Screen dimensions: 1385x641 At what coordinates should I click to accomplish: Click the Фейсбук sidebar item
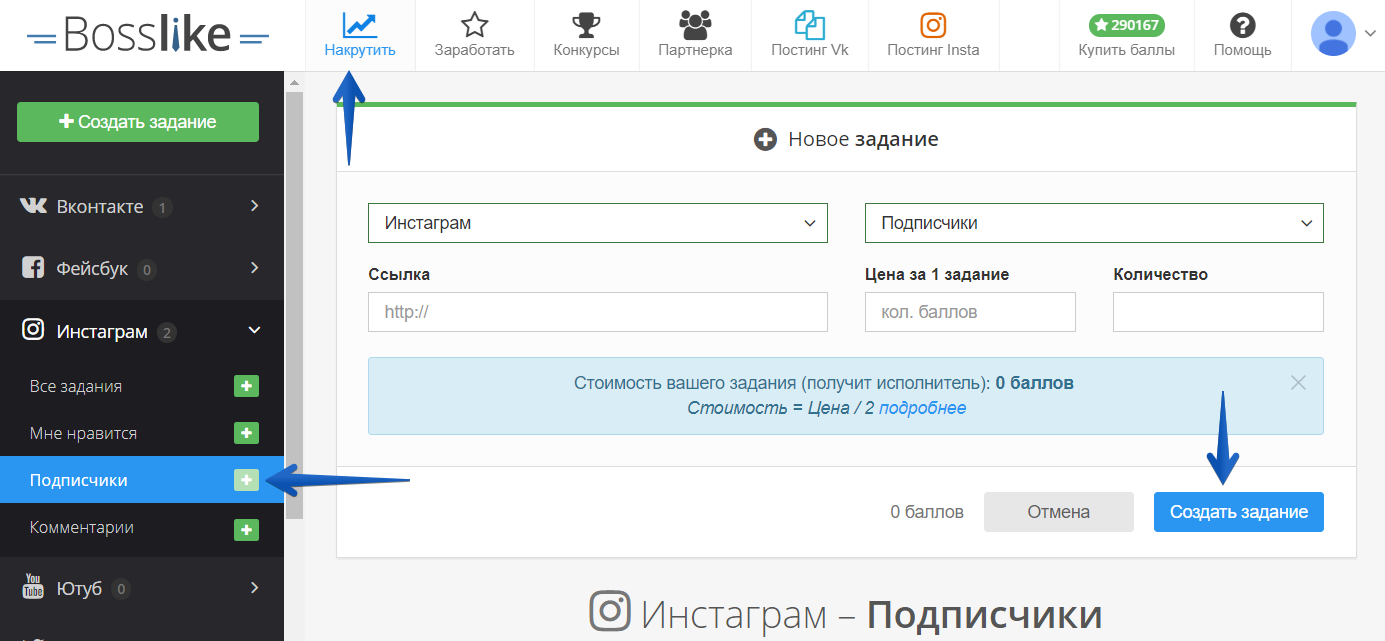(x=142, y=269)
